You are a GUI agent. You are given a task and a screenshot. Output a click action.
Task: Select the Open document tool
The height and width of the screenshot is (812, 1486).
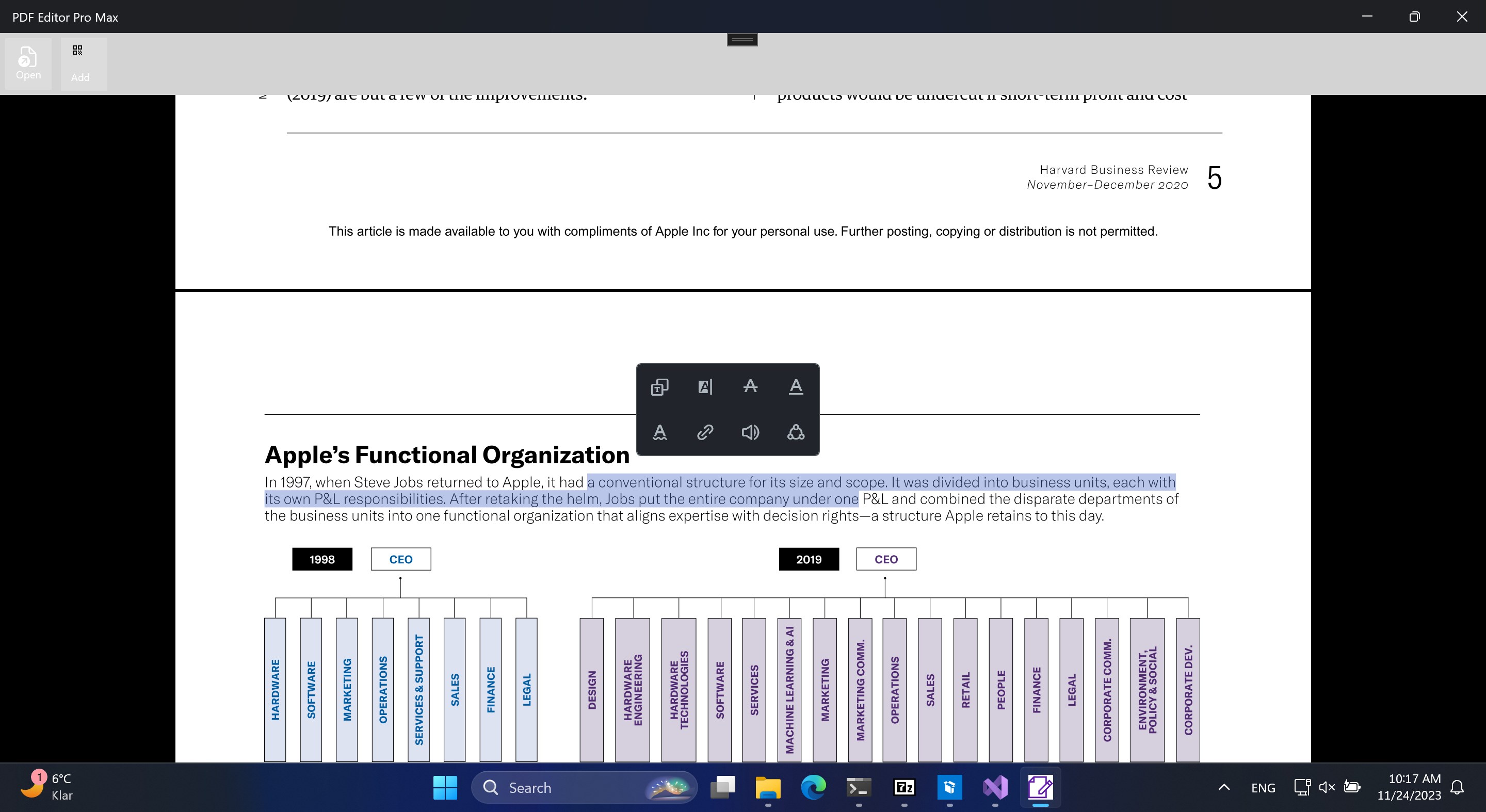point(28,63)
